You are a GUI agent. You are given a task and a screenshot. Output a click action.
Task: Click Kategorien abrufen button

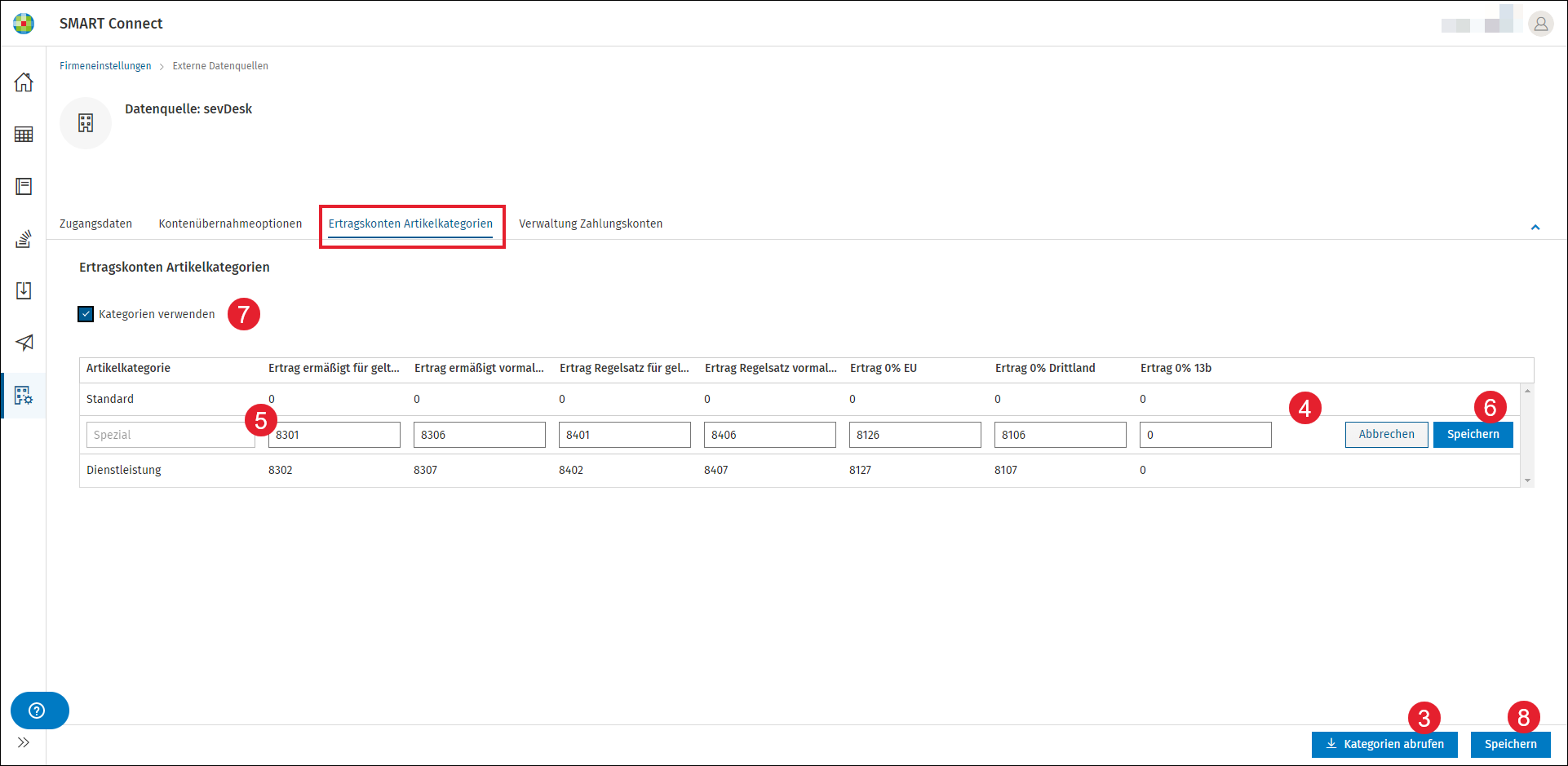coord(1384,745)
